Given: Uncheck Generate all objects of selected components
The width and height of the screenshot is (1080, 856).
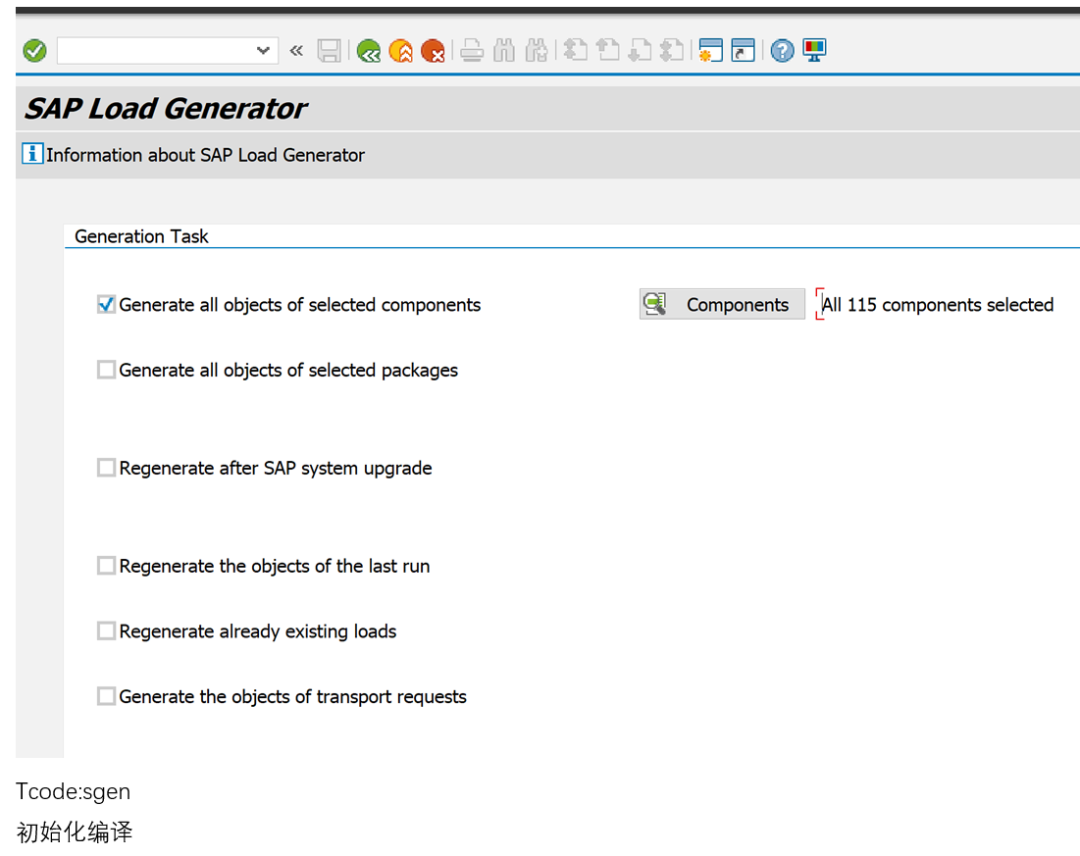Looking at the screenshot, I should pyautogui.click(x=106, y=304).
